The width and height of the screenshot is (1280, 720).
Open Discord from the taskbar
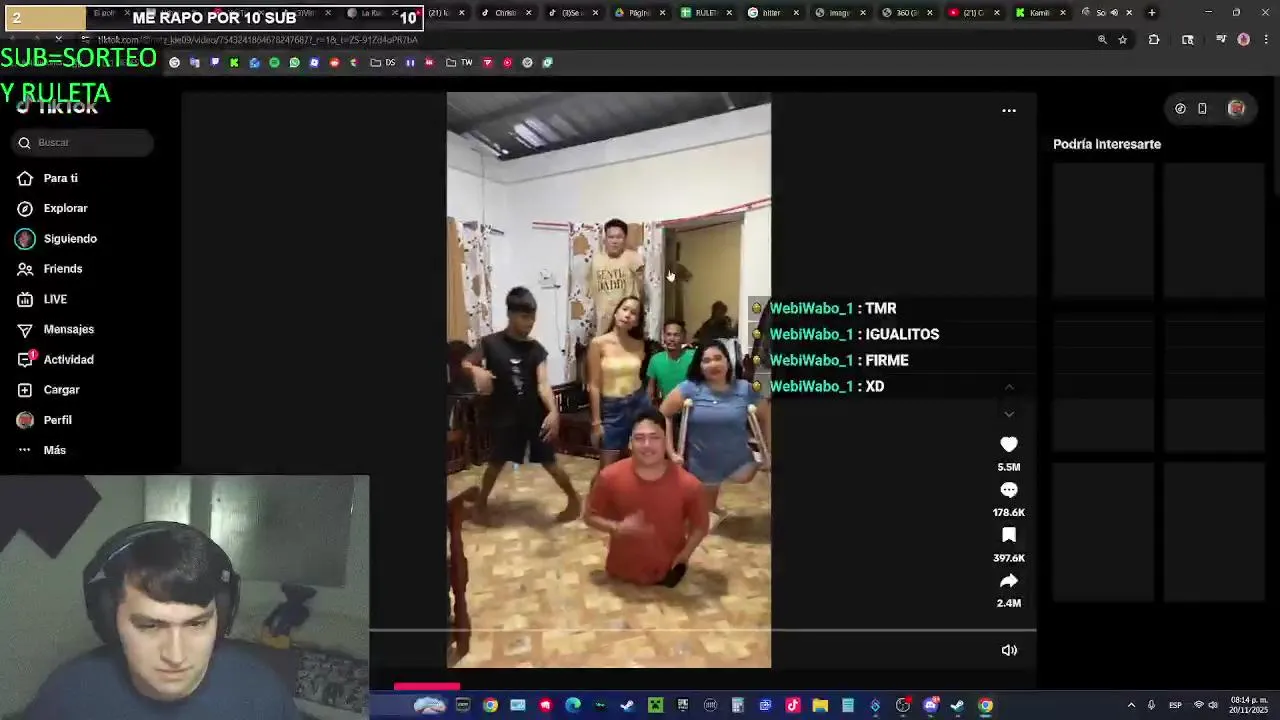tap(930, 706)
